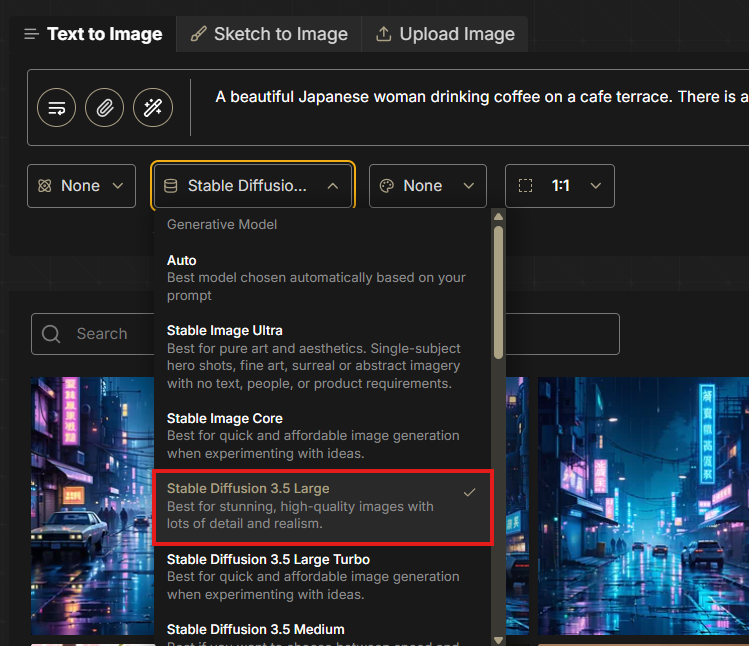The width and height of the screenshot is (749, 646).
Task: Click the scrollbar up arrow in model list
Action: pos(499,217)
